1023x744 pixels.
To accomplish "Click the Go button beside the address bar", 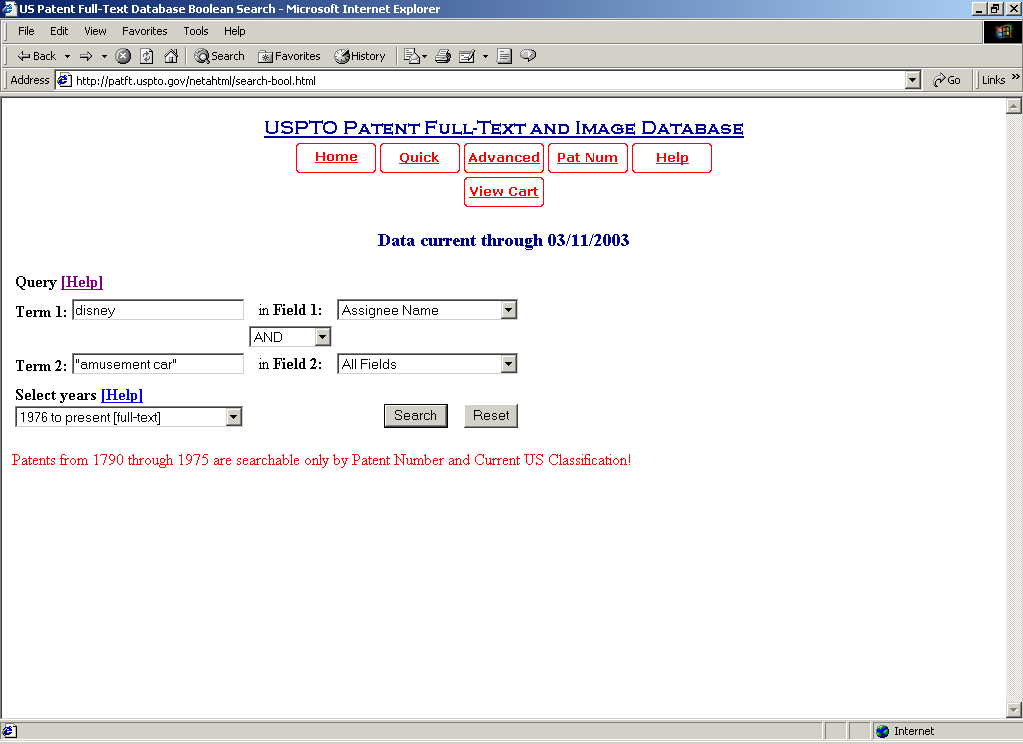I will click(947, 80).
